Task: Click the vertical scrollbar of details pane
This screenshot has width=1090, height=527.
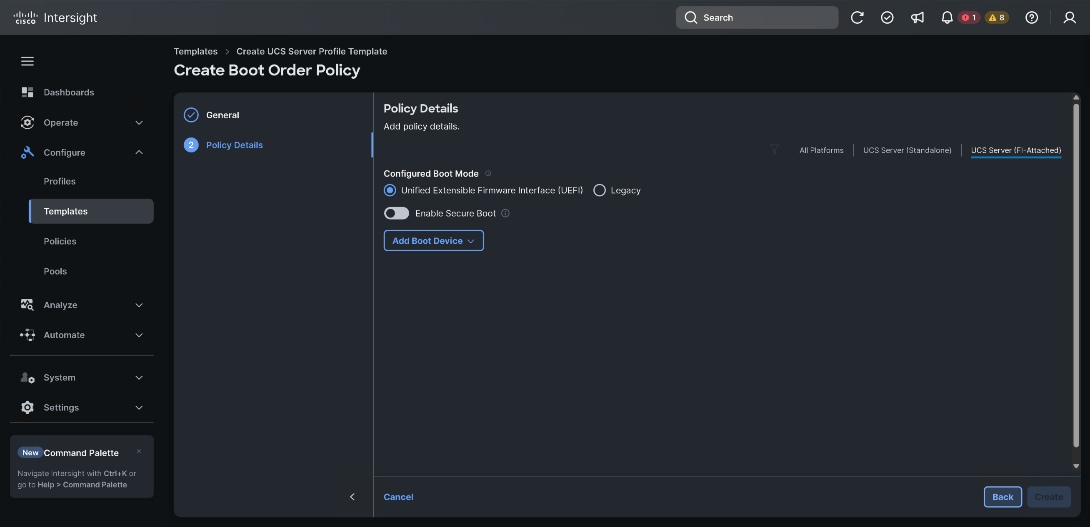Action: point(1076,275)
